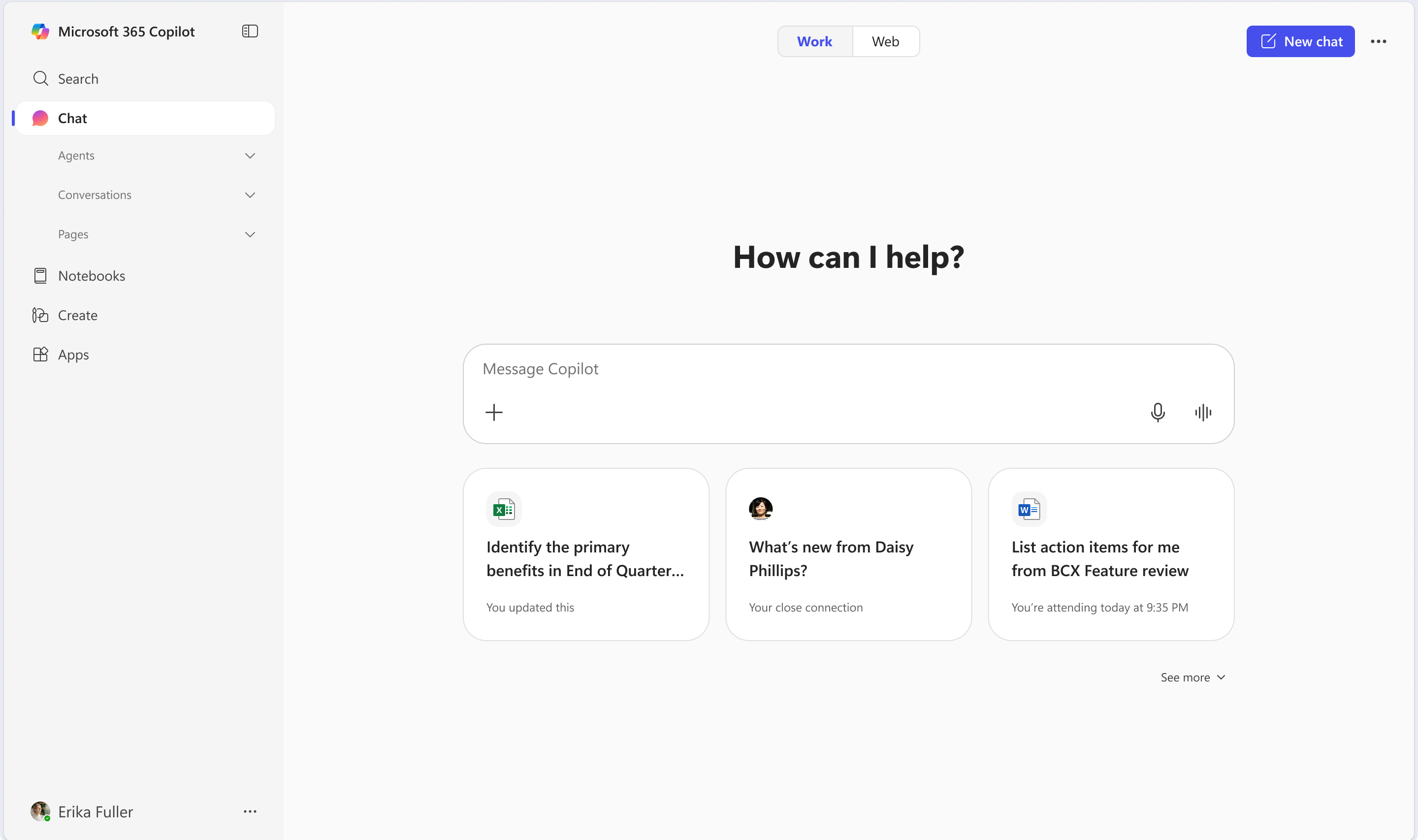The height and width of the screenshot is (840, 1418).
Task: Click the Microsoft 365 Copilot logo
Action: click(40, 32)
